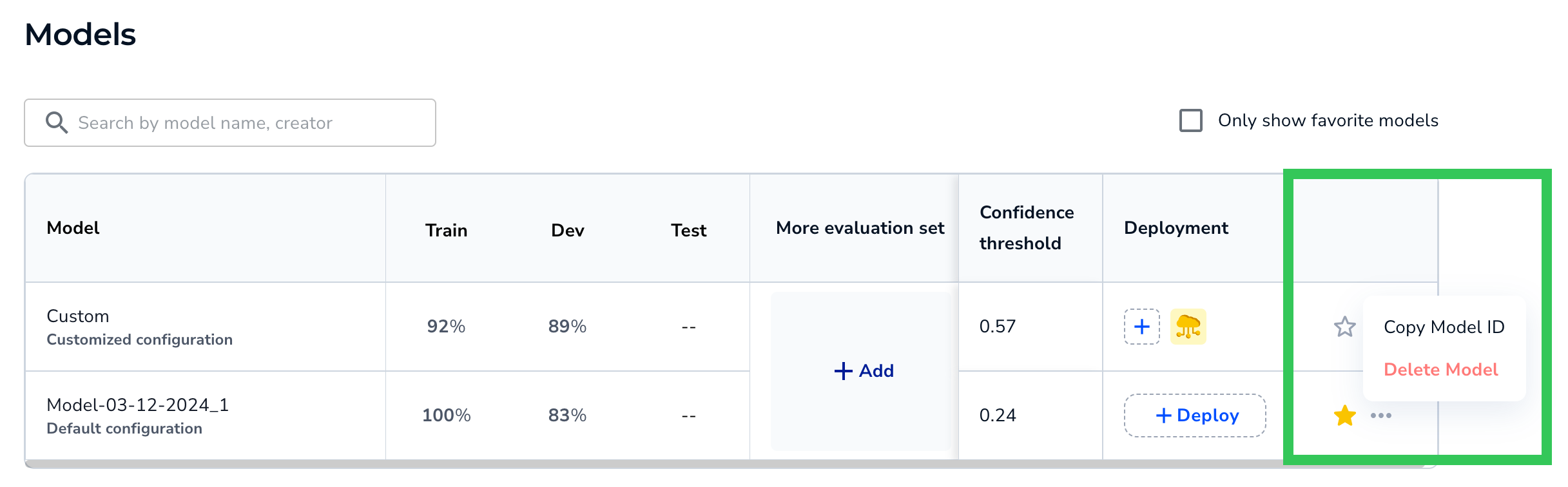Click dashed plus icon in Custom row
The image size is (1568, 487).
pos(1141,327)
